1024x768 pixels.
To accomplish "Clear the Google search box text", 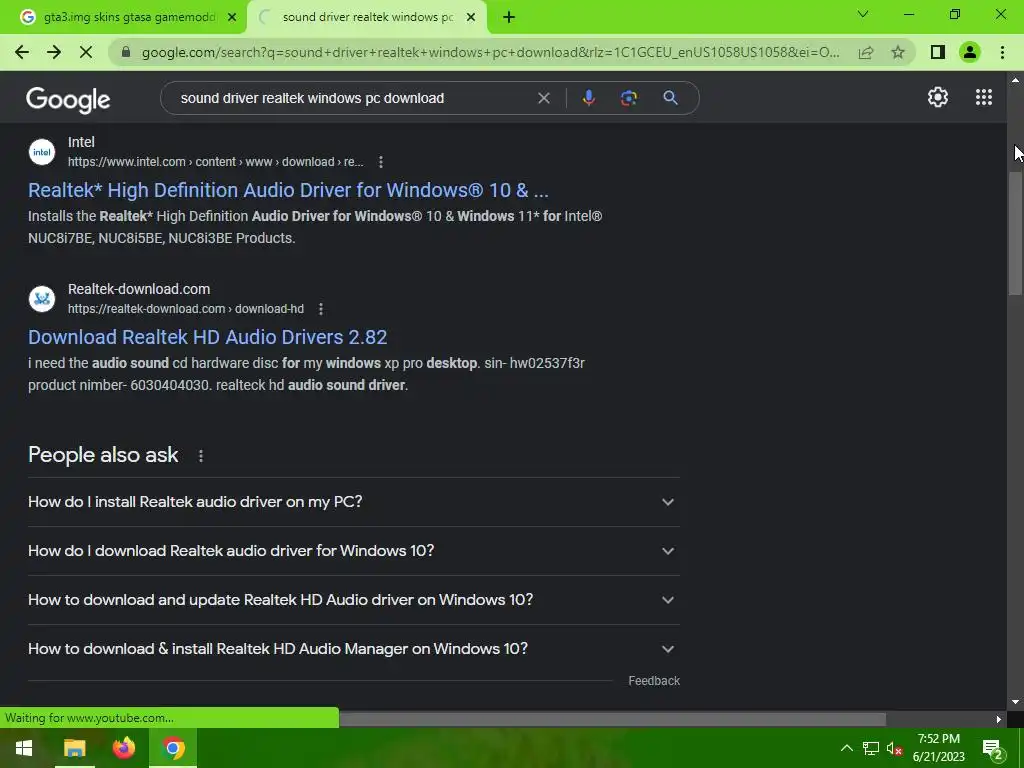I will coord(543,98).
